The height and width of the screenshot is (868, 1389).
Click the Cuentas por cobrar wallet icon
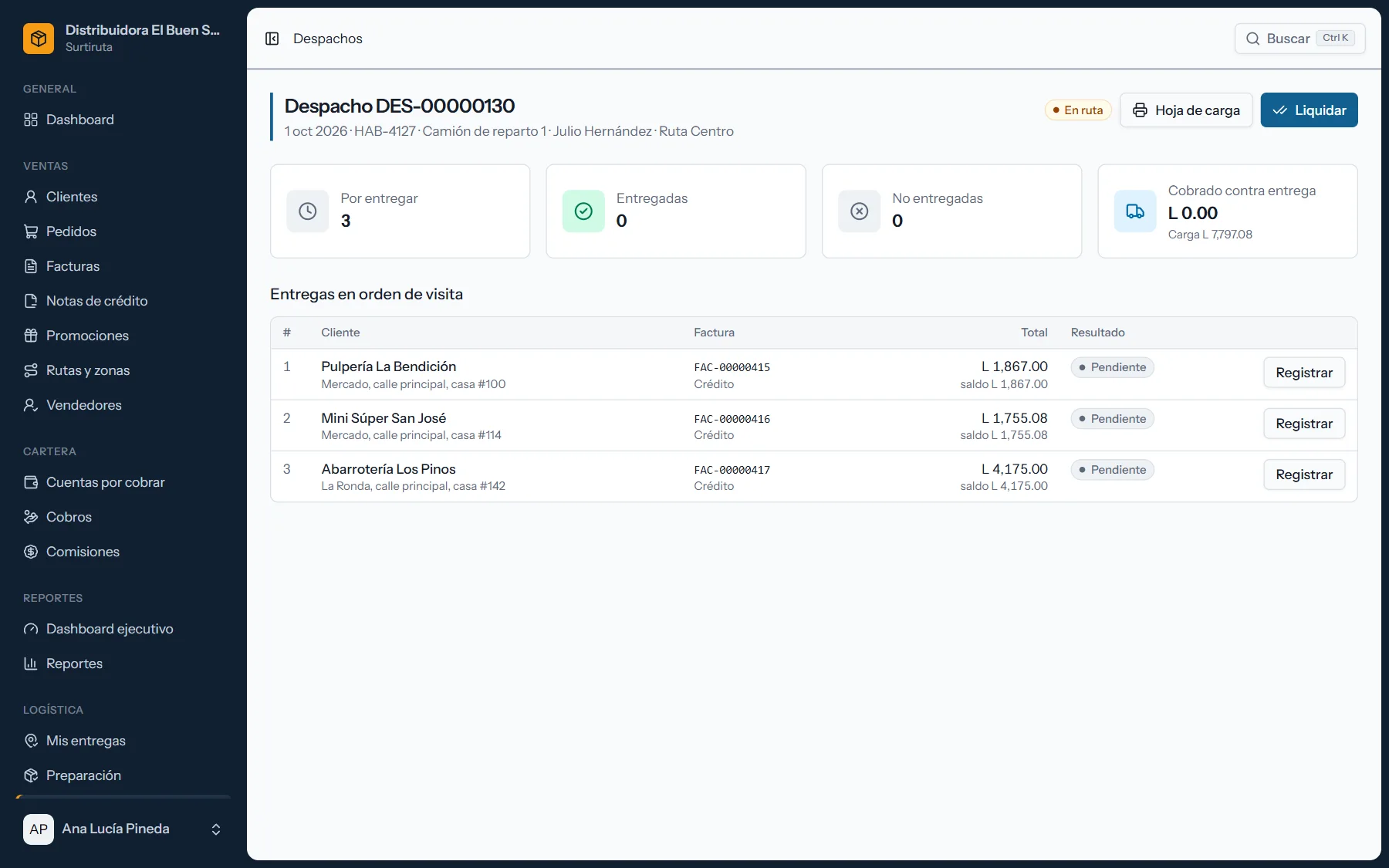[31, 482]
